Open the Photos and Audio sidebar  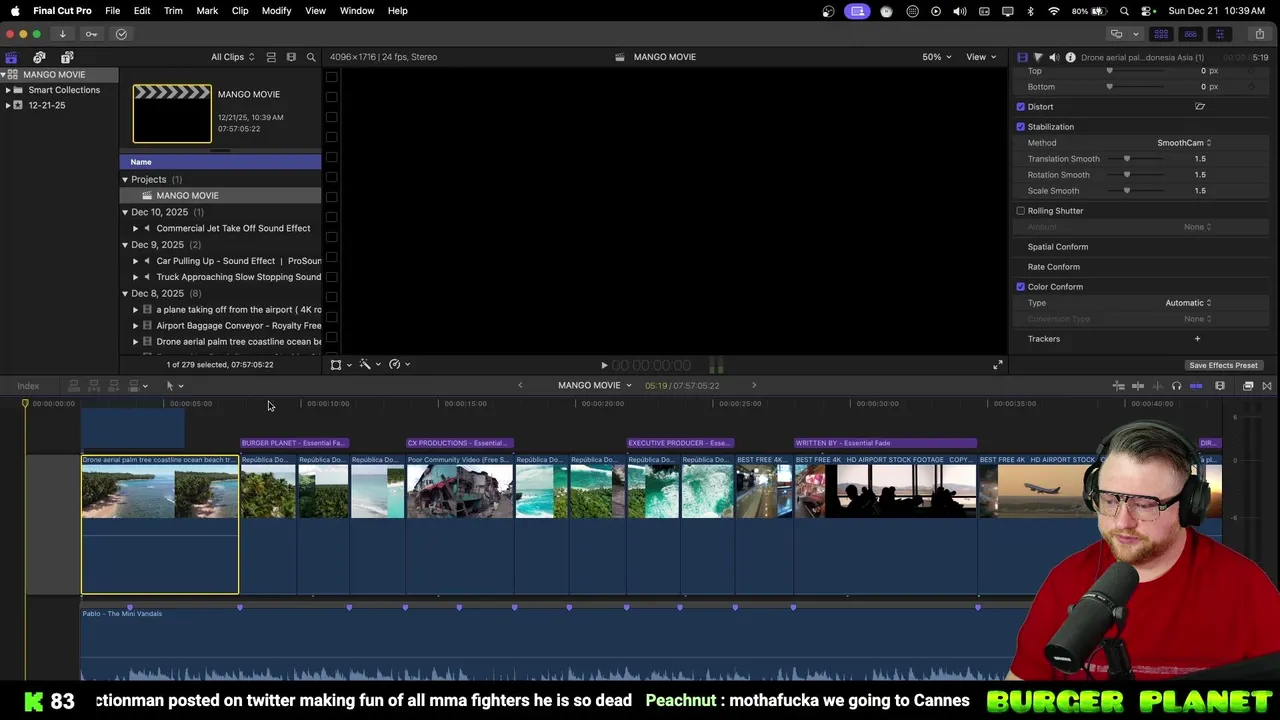click(39, 57)
